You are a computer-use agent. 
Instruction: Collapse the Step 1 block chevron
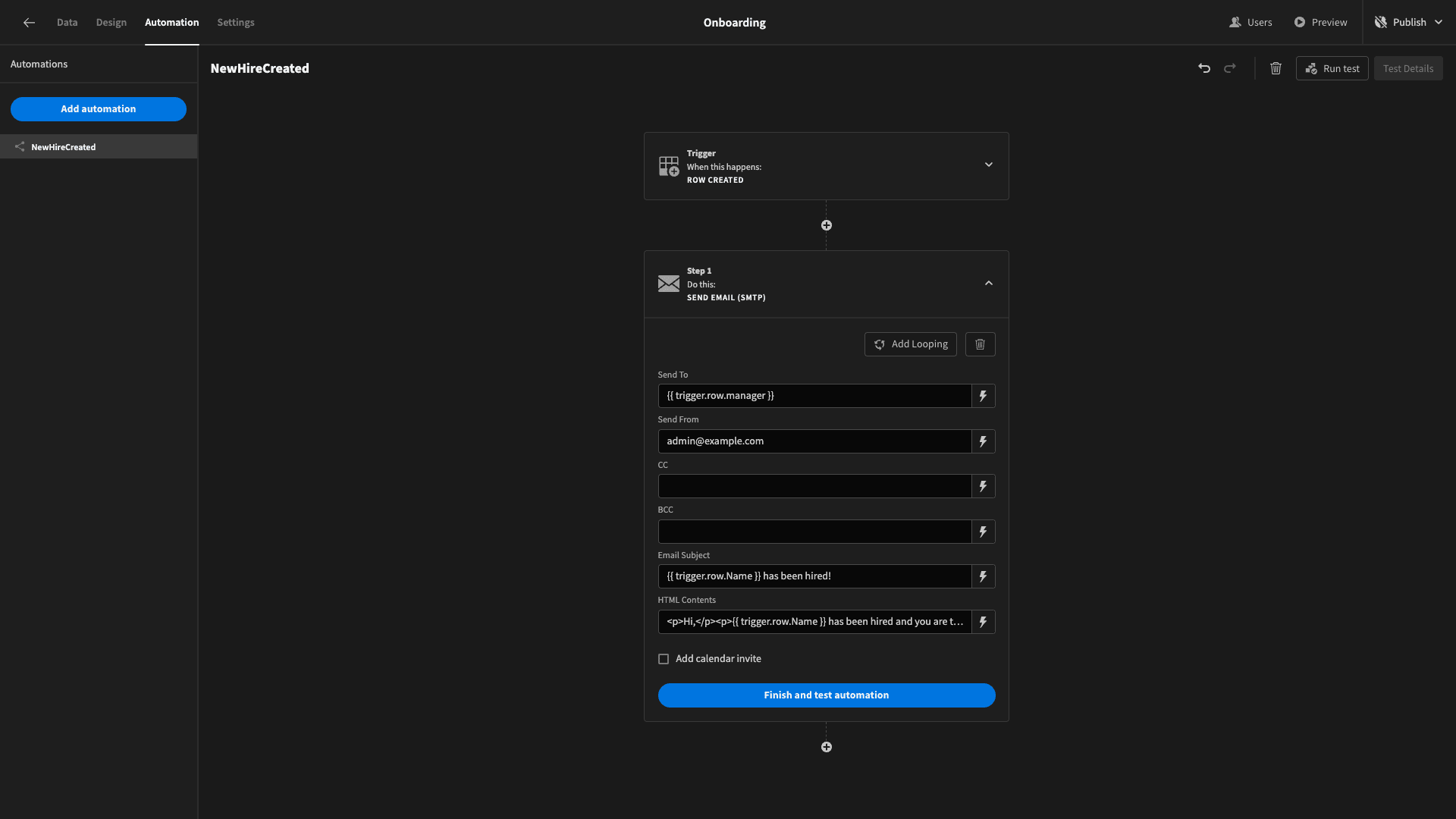[x=989, y=284]
